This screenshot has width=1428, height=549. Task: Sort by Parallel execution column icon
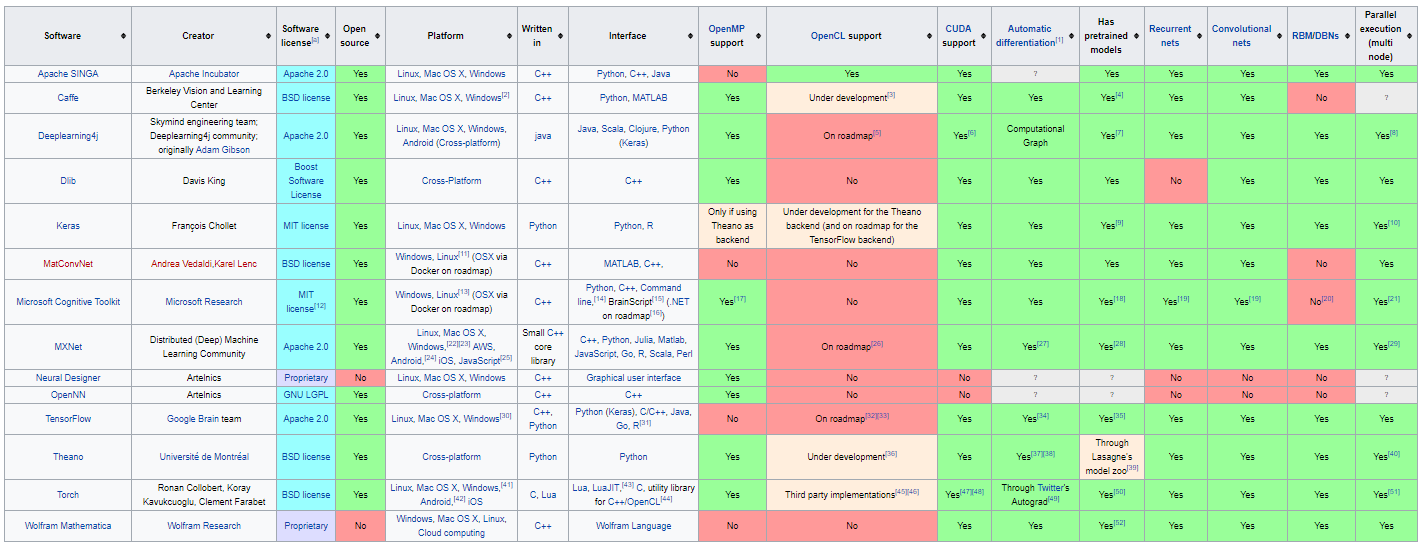1411,36
